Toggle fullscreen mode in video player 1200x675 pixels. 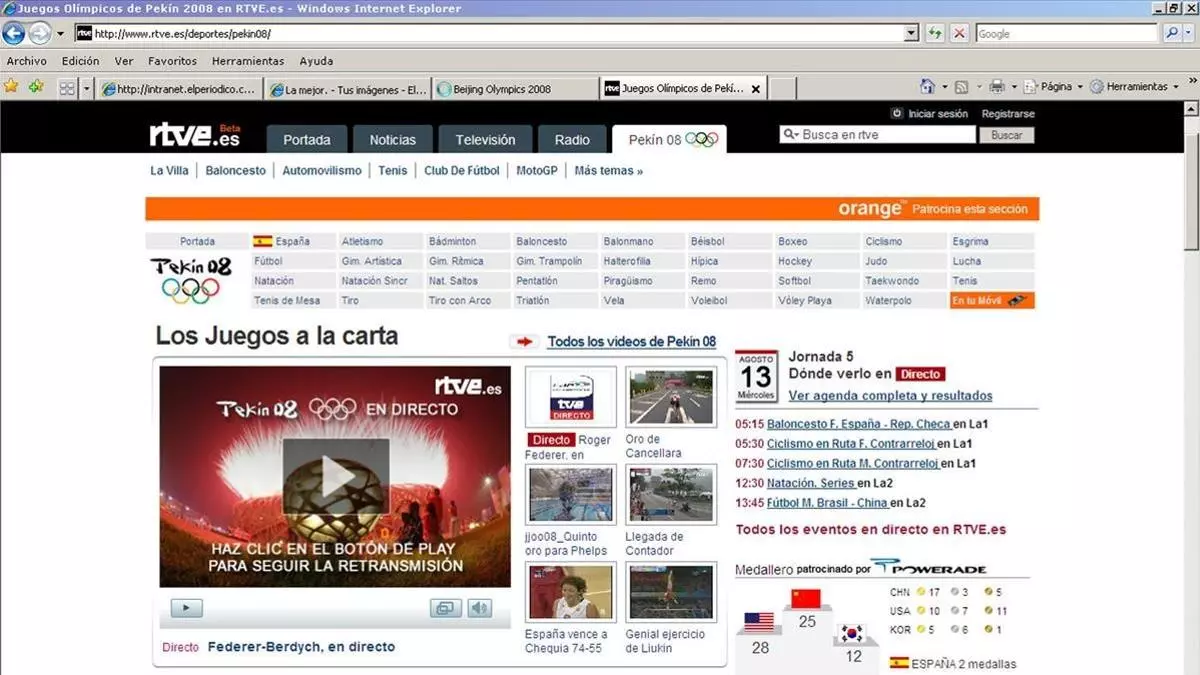point(445,608)
